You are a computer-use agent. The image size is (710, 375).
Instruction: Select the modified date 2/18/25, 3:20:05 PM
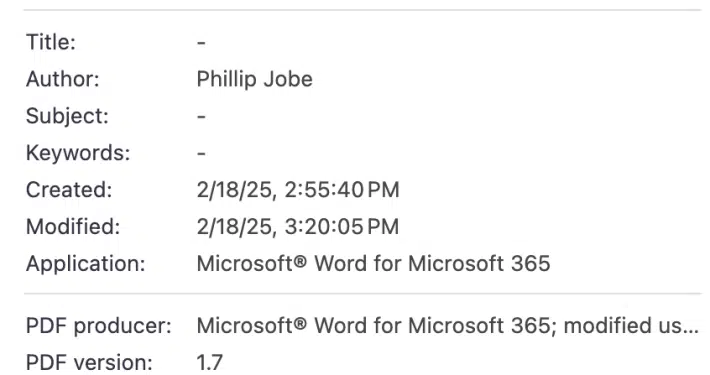[298, 227]
